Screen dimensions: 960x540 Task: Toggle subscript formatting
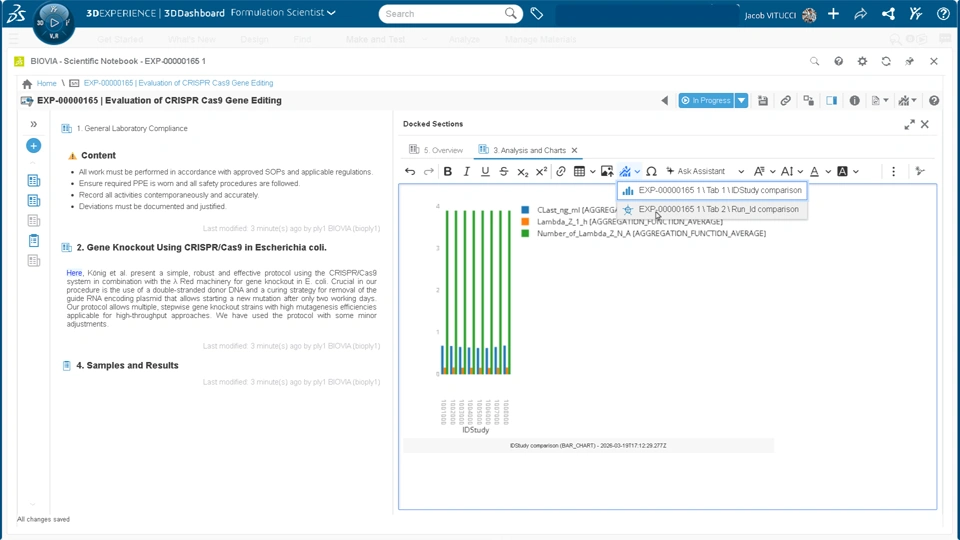tap(522, 172)
